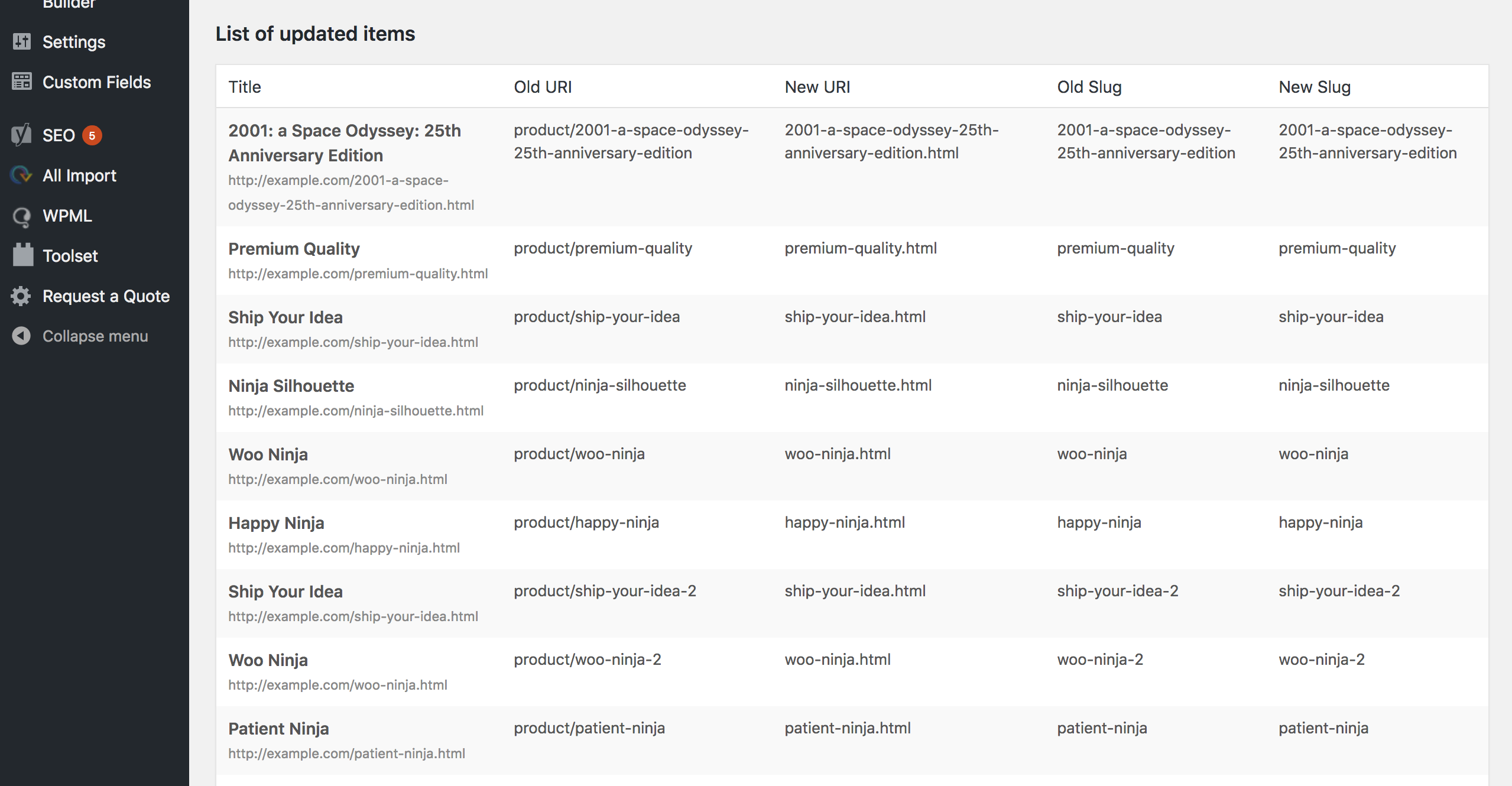The height and width of the screenshot is (786, 1512).
Task: Open the patient-ninja.html permalink
Action: click(x=346, y=753)
